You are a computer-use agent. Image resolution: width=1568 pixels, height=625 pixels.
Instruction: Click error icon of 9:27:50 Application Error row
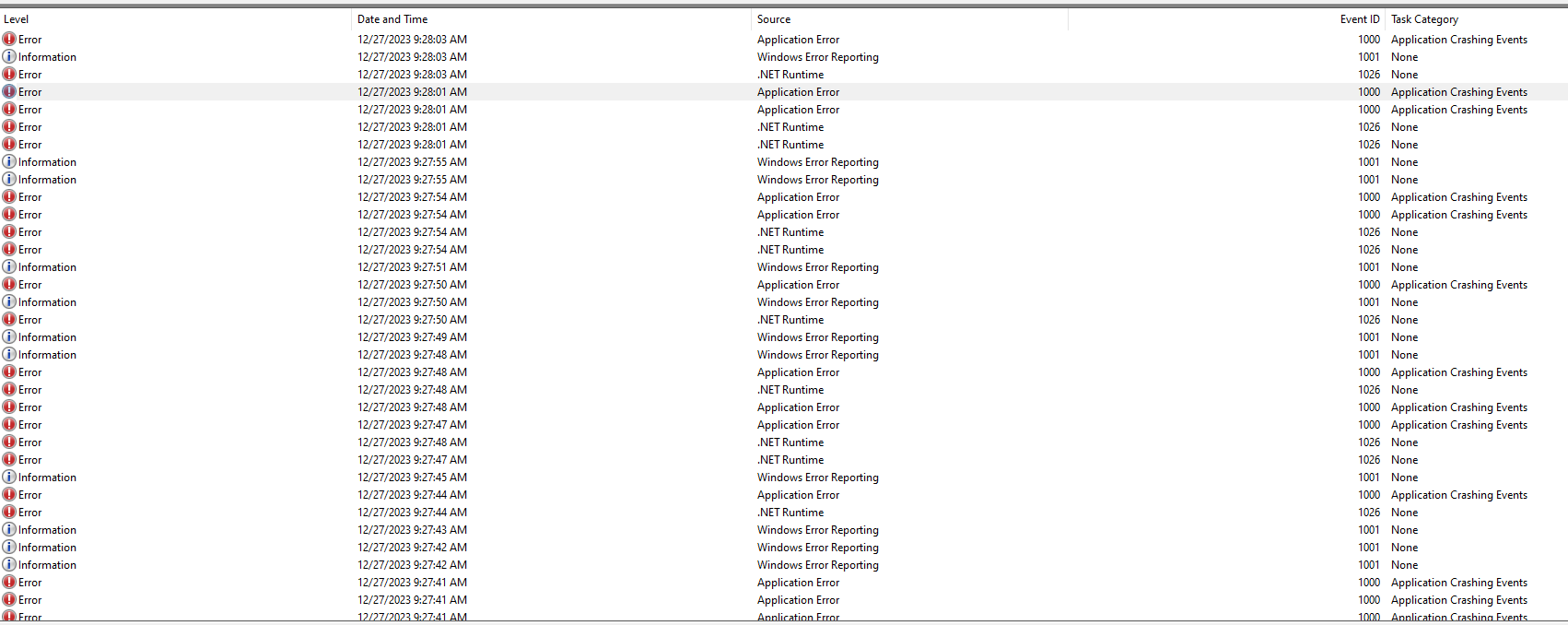pyautogui.click(x=9, y=285)
